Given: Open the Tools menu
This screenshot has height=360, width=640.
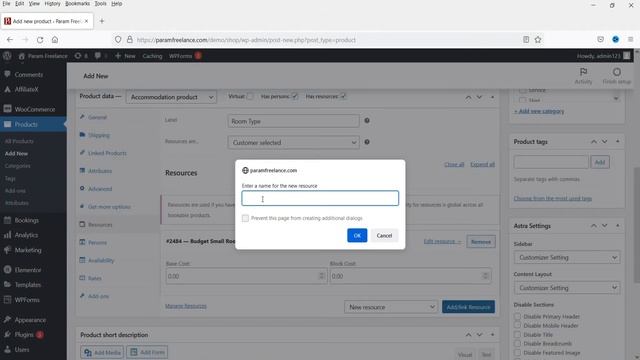Looking at the screenshot, I should (x=100, y=4).
